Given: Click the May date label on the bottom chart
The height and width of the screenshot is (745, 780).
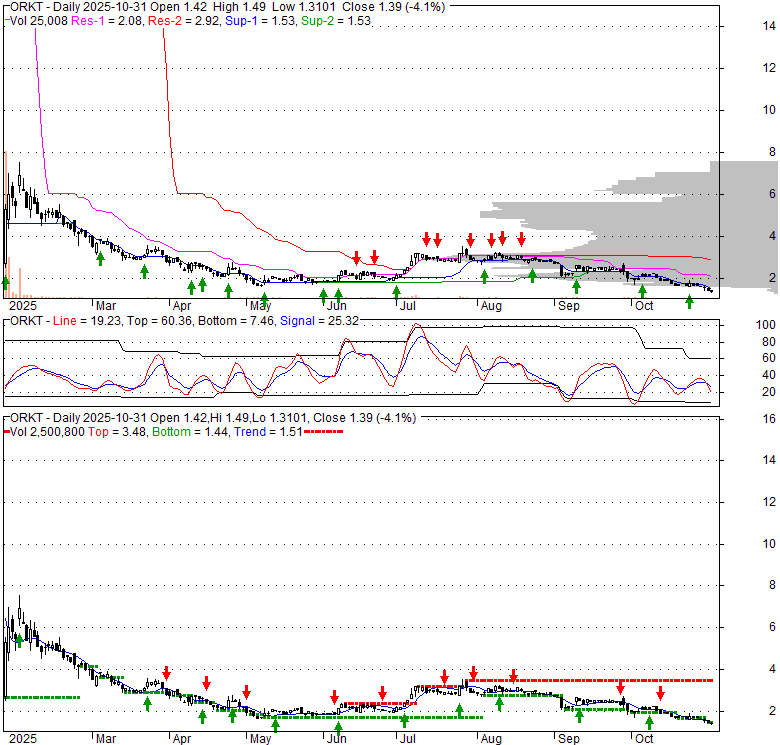Looking at the screenshot, I should [260, 739].
